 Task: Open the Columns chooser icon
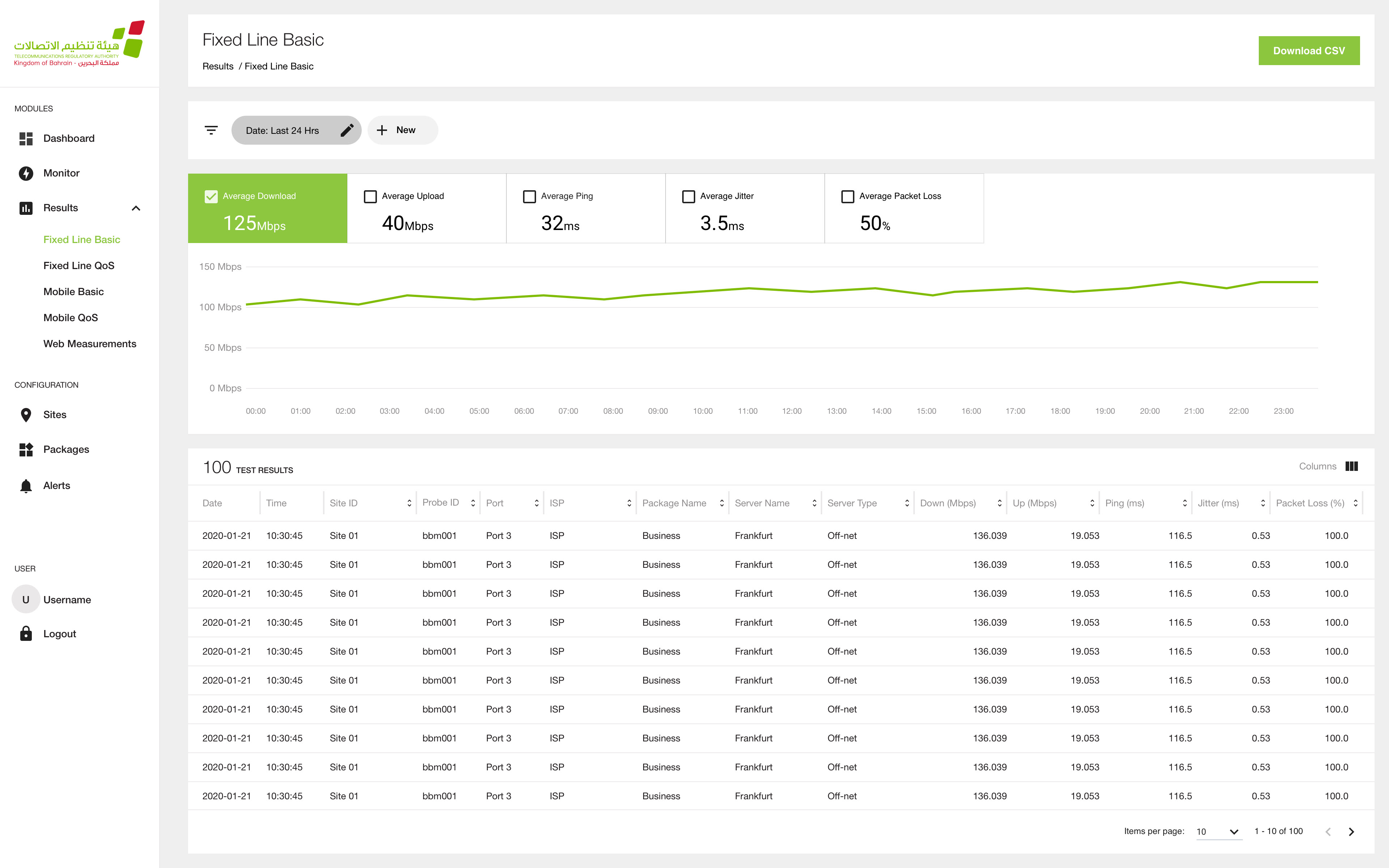tap(1352, 466)
